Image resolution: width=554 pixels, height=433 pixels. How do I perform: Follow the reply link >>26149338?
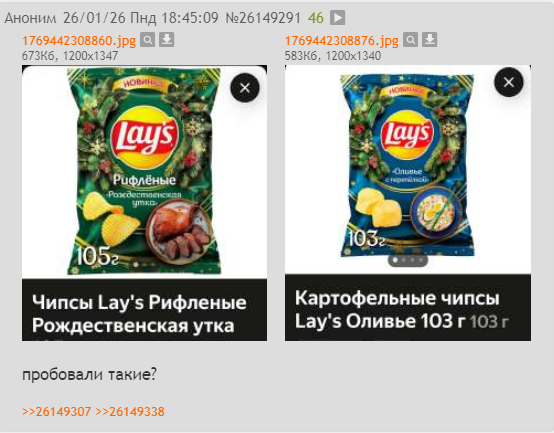pos(130,411)
